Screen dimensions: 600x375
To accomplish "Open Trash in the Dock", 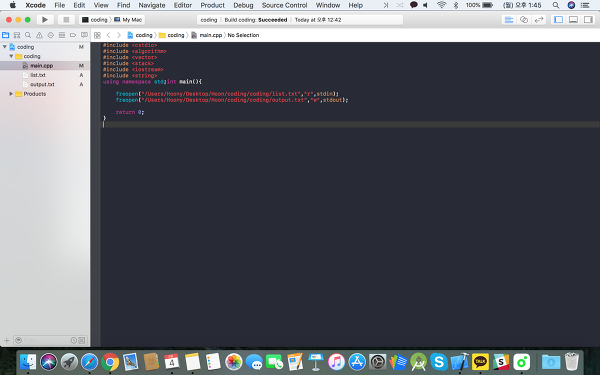I will pyautogui.click(x=572, y=362).
